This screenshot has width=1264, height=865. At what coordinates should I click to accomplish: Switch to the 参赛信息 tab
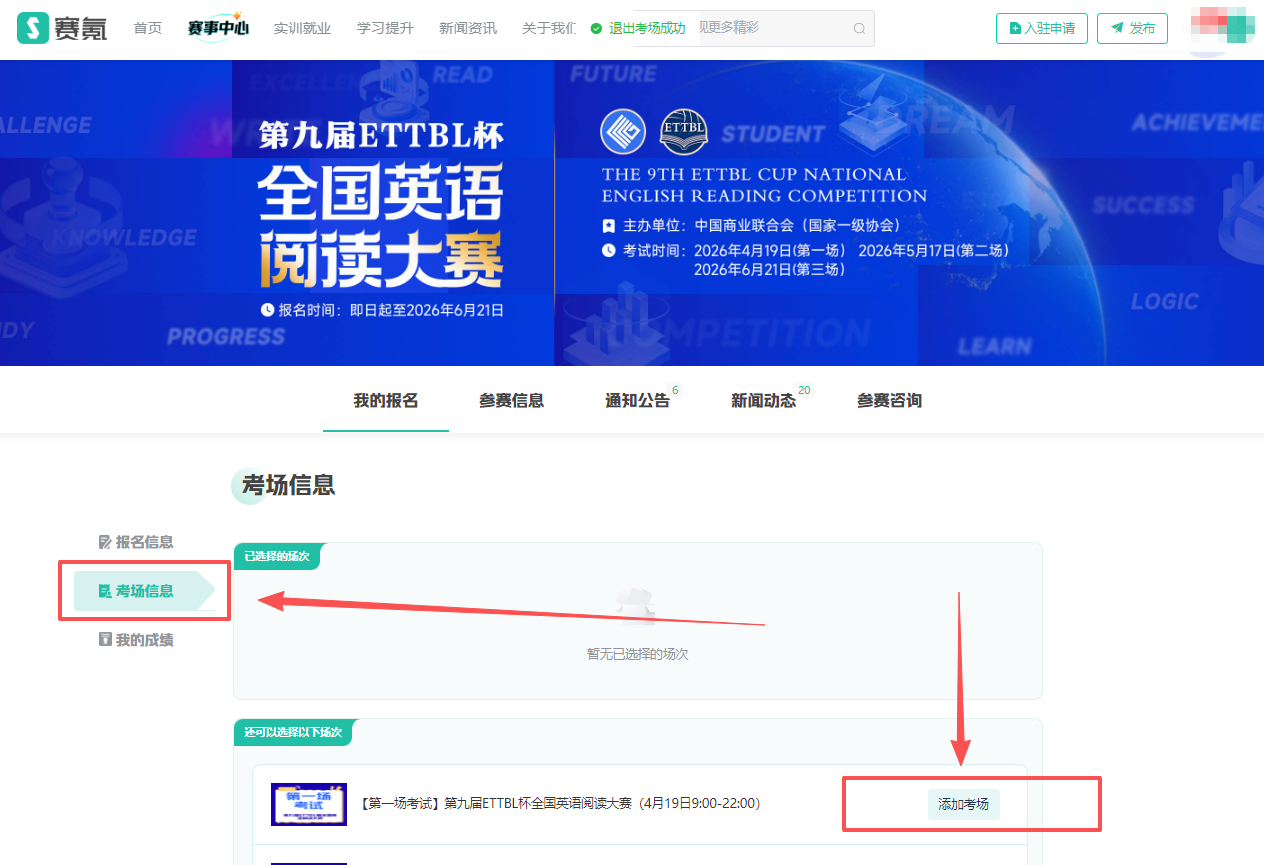pos(511,401)
